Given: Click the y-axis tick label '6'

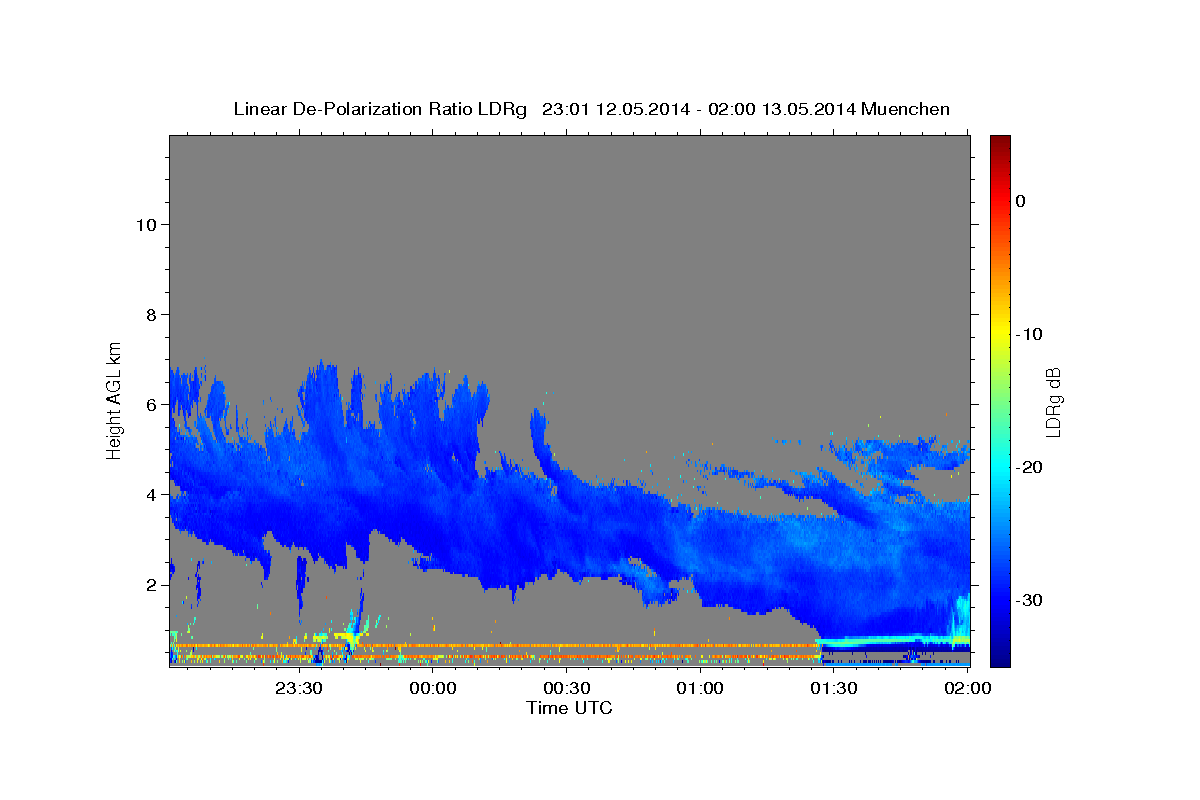Looking at the screenshot, I should (151, 404).
